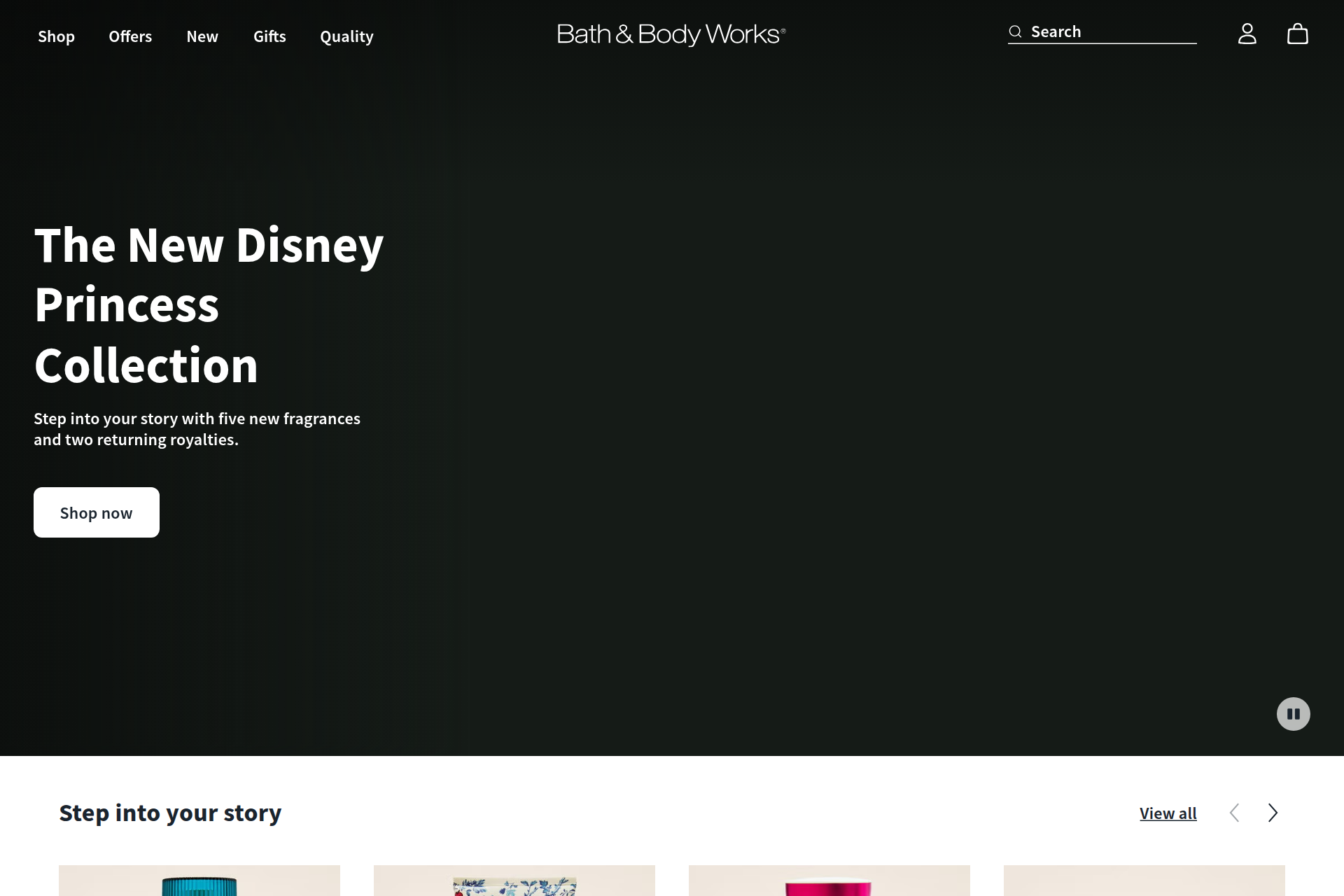Click the Bath & Body Works logo
1344x896 pixels.
pyautogui.click(x=670, y=33)
